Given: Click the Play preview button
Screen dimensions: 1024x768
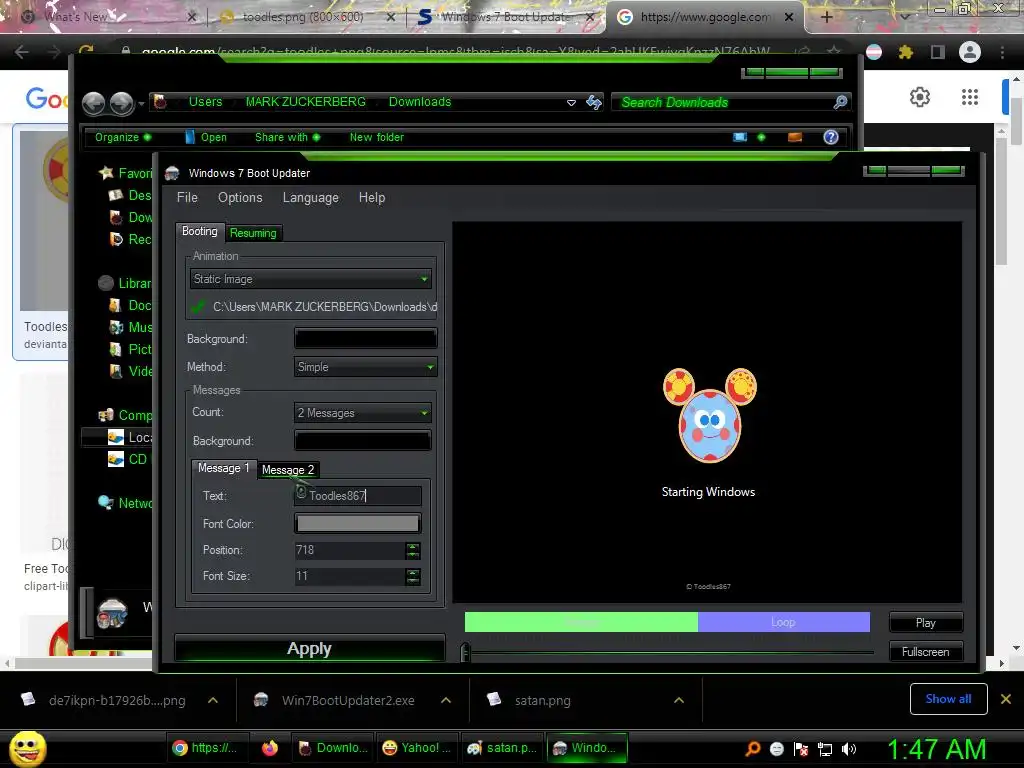Looking at the screenshot, I should 925,623.
